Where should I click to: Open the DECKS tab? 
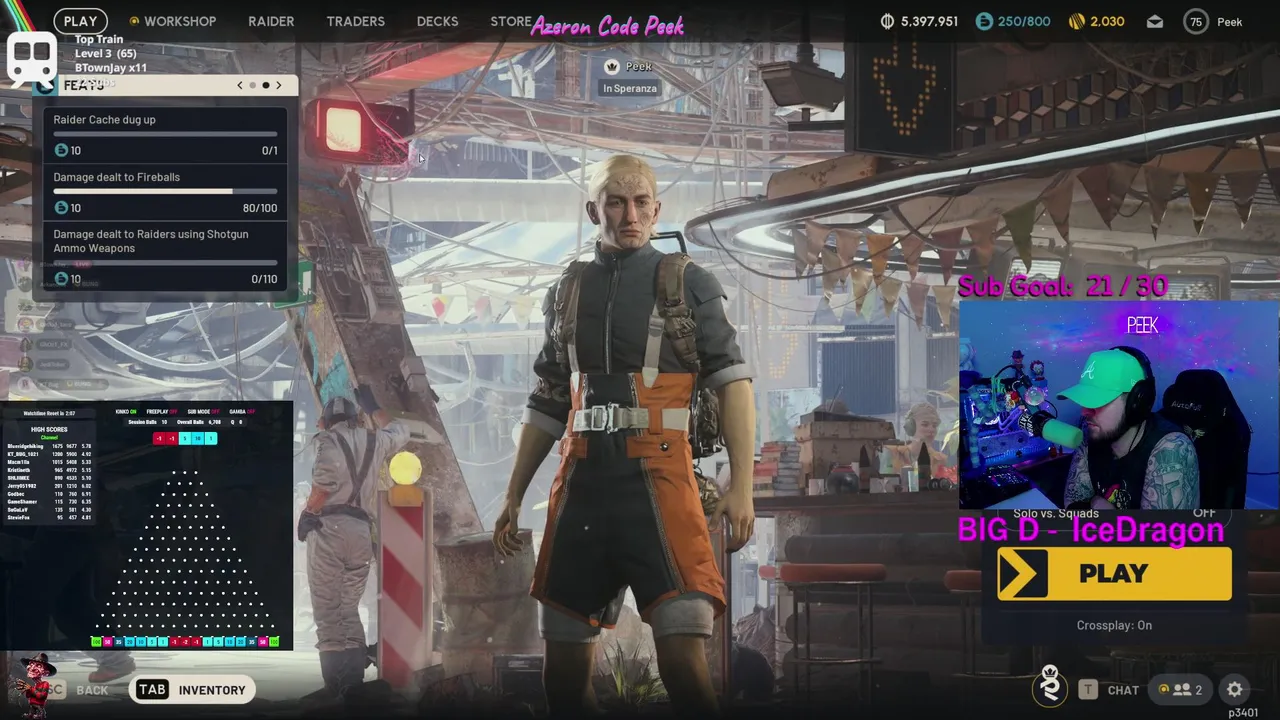[x=437, y=21]
